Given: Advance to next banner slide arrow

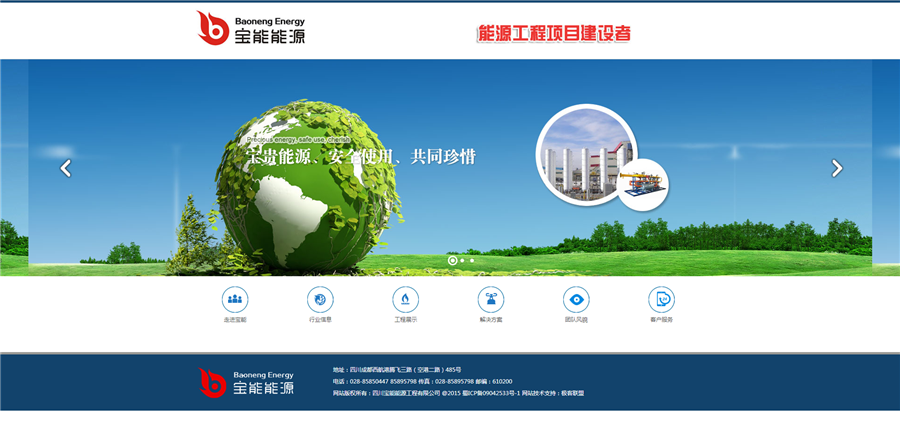Looking at the screenshot, I should [x=837, y=168].
